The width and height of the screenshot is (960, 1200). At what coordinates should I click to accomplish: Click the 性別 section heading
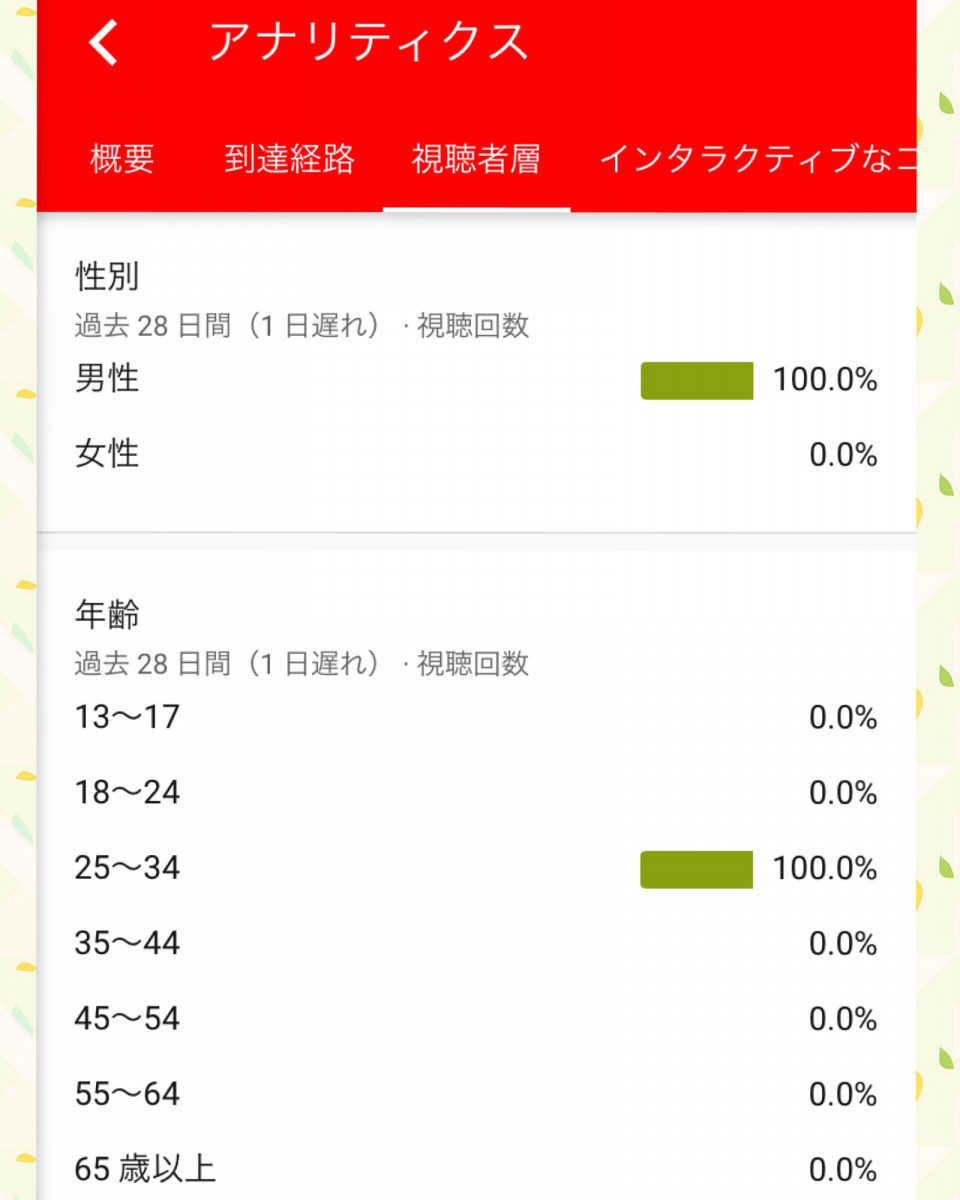(x=107, y=277)
